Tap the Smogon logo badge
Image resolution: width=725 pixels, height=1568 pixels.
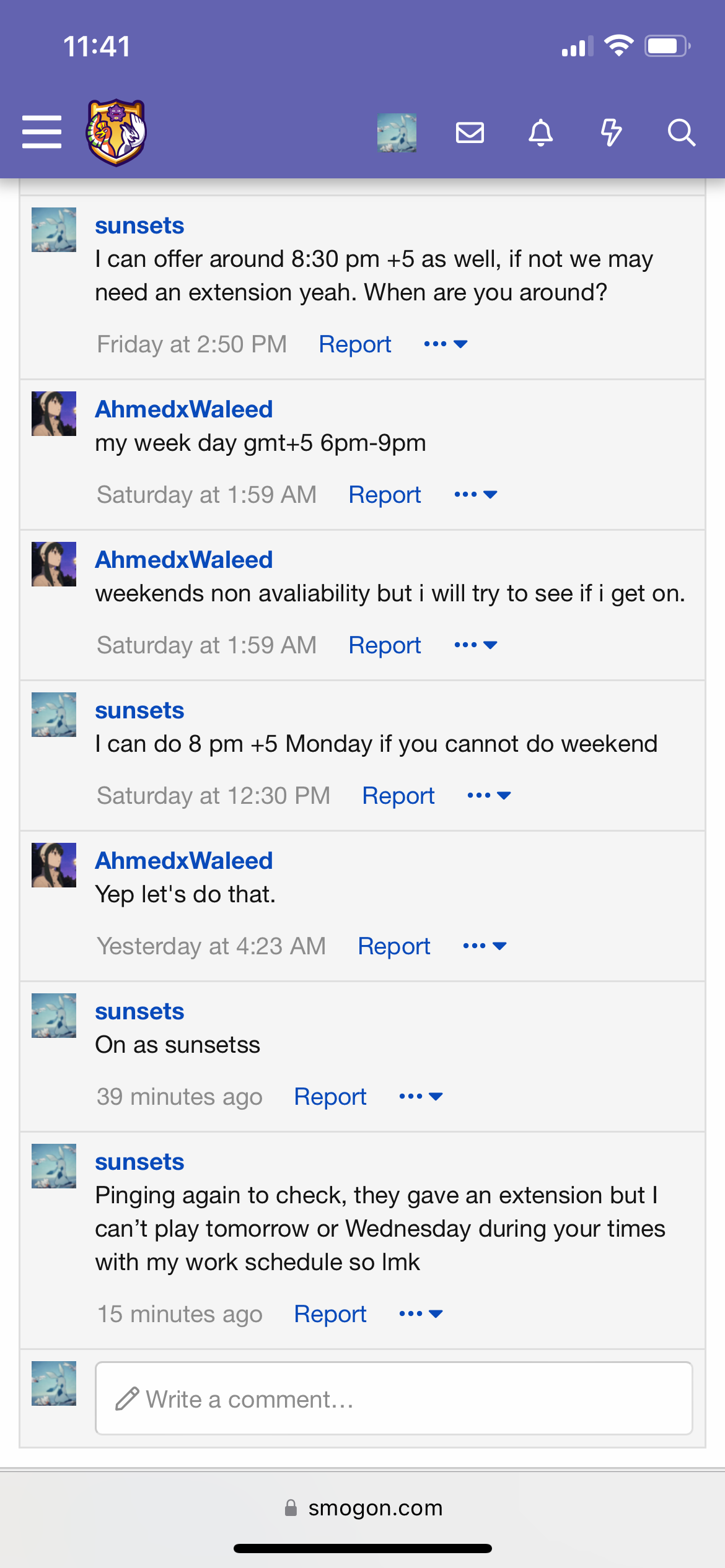tap(116, 132)
